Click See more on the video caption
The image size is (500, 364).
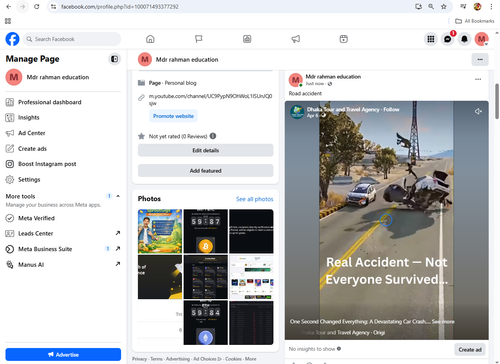(443, 322)
